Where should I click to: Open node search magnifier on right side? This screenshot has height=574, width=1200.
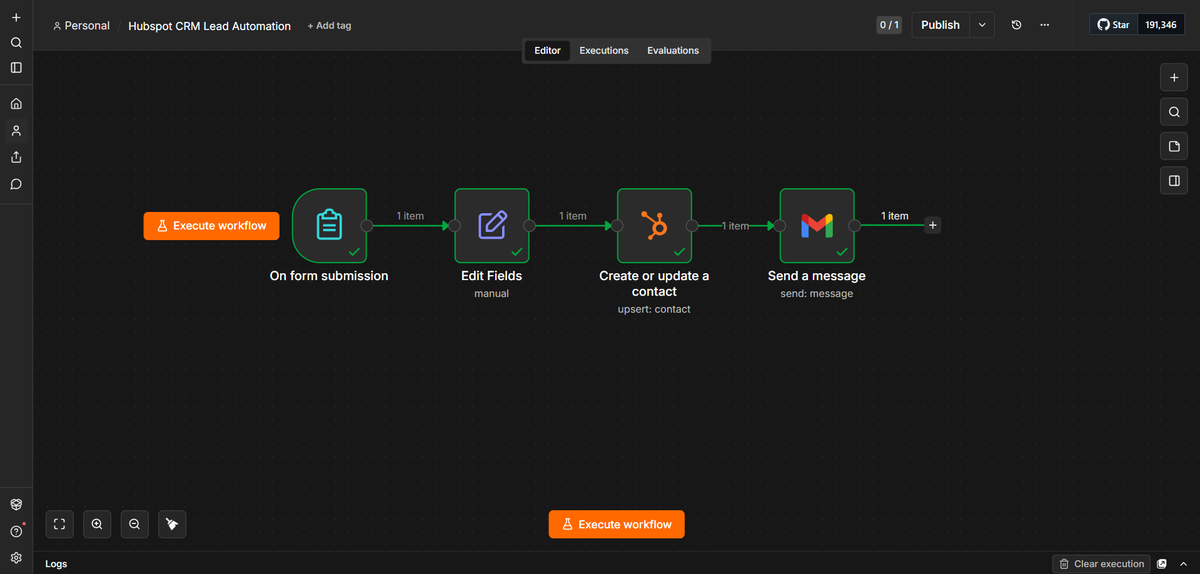point(1174,112)
